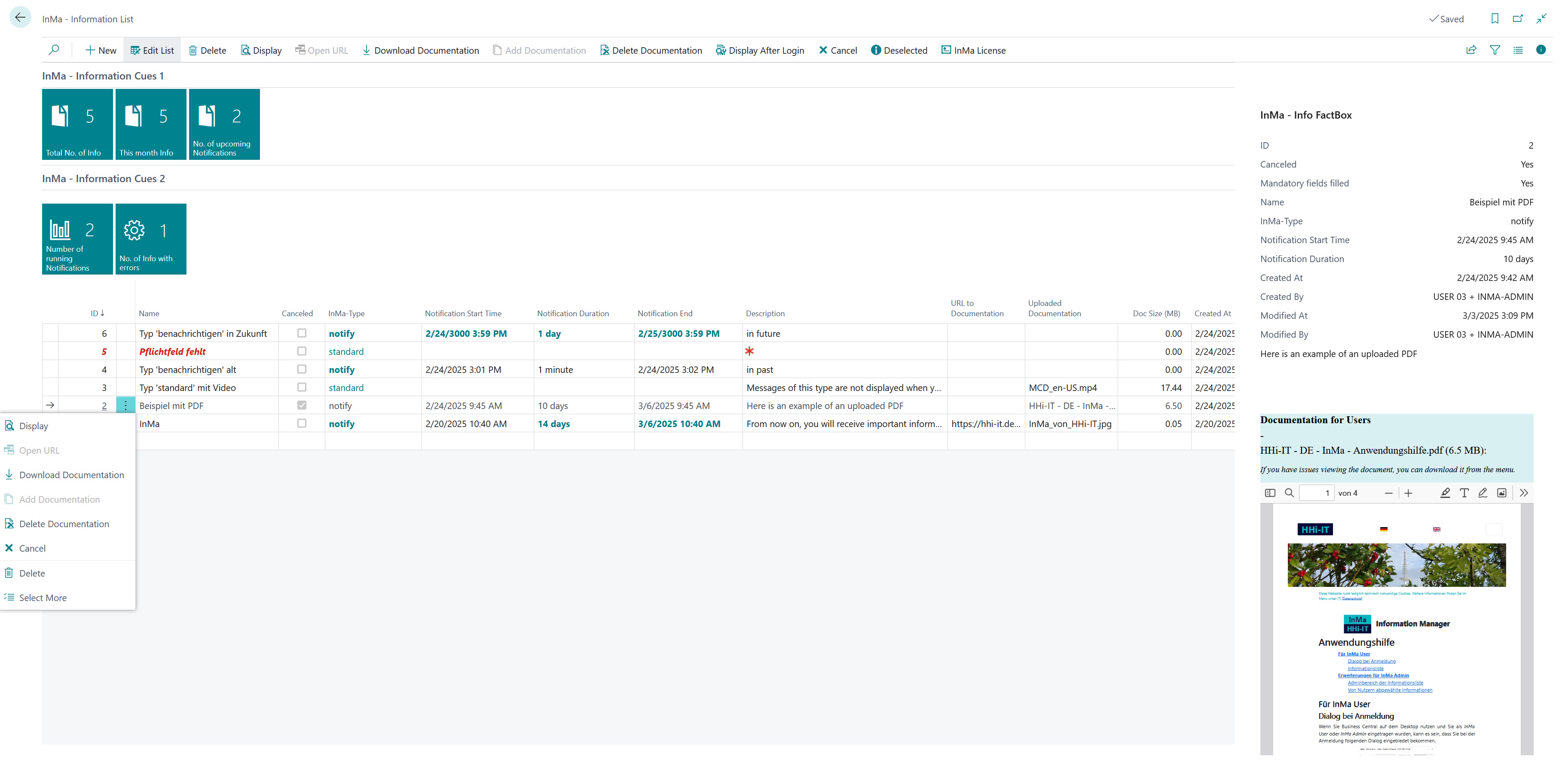Bookmark this page icon
This screenshot has height=760, width=1568.
pos(1495,18)
